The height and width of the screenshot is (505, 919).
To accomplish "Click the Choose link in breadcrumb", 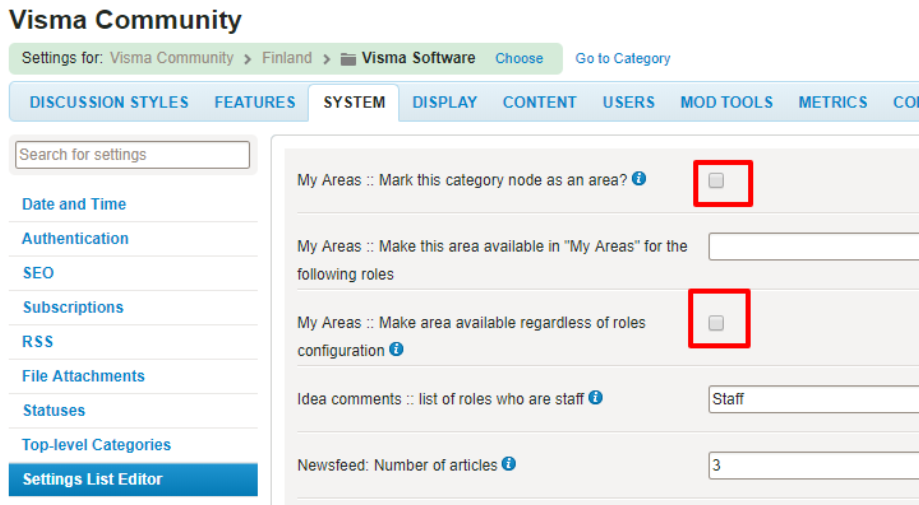I will (519, 59).
